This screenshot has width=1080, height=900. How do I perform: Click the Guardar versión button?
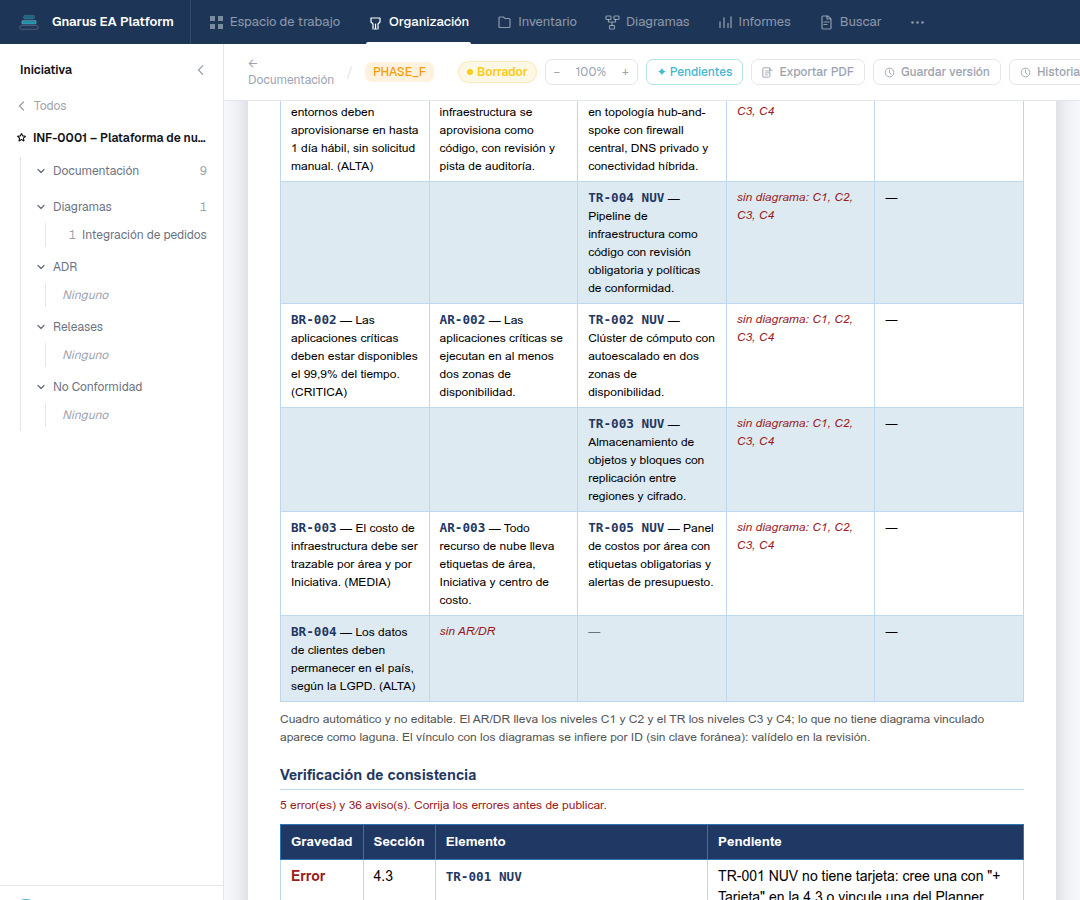click(937, 72)
